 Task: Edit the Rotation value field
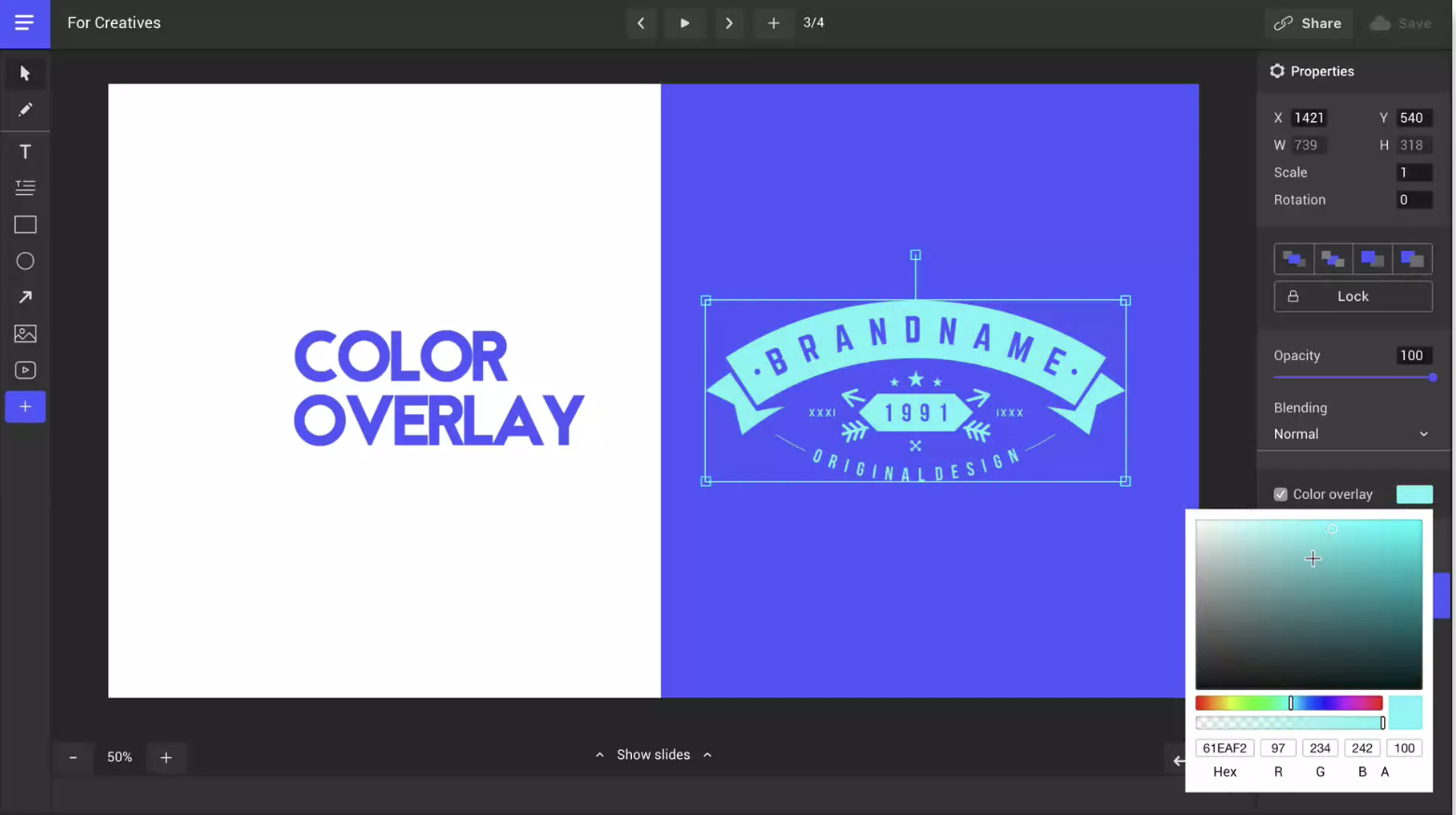[x=1414, y=200]
